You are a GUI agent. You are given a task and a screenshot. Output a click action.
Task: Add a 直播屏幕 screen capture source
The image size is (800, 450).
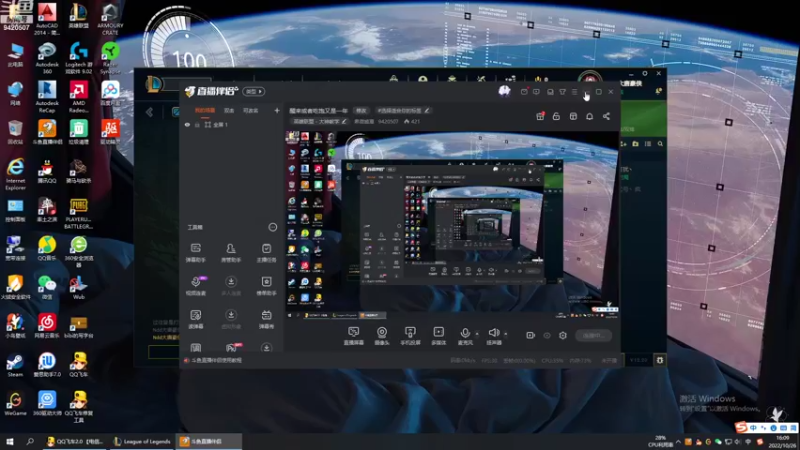tap(354, 336)
